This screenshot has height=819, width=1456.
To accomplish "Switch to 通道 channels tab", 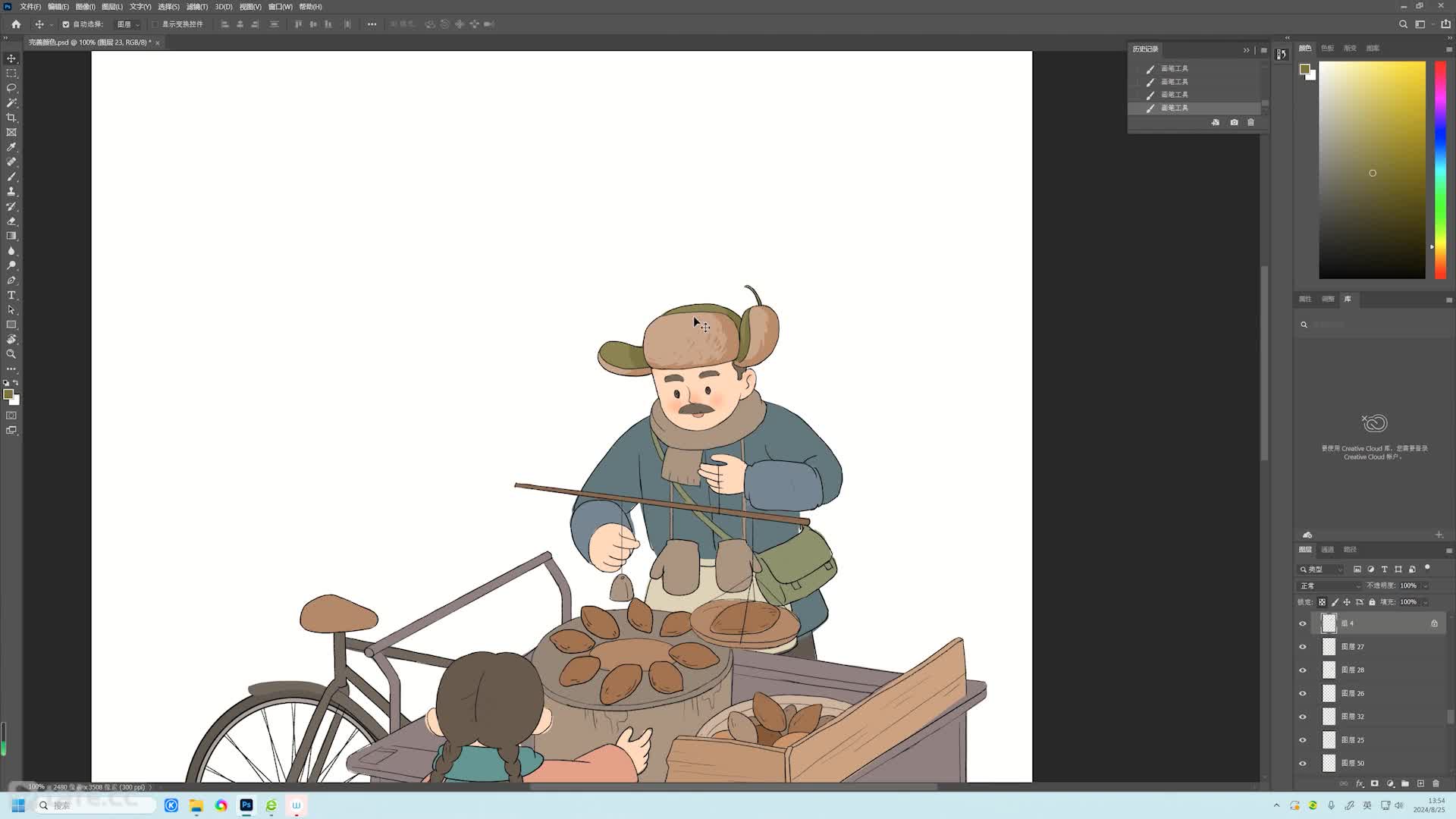I will (x=1327, y=550).
